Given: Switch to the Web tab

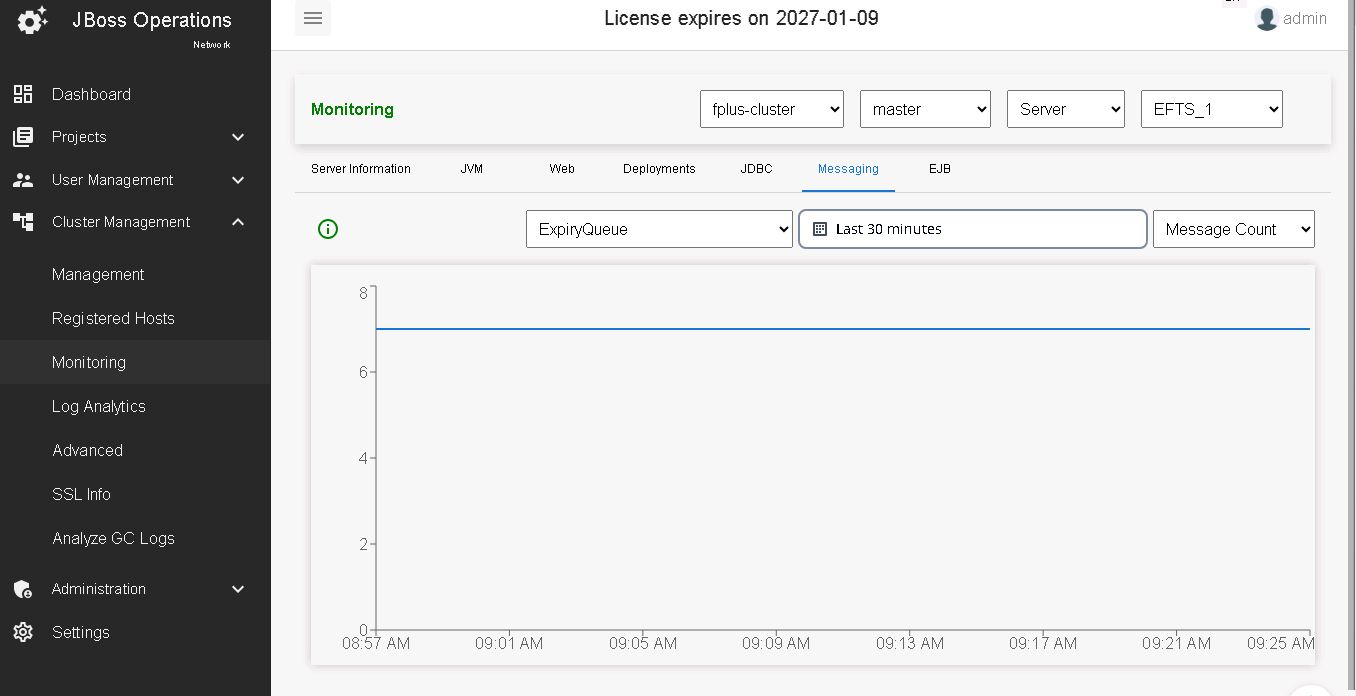Looking at the screenshot, I should 562,169.
